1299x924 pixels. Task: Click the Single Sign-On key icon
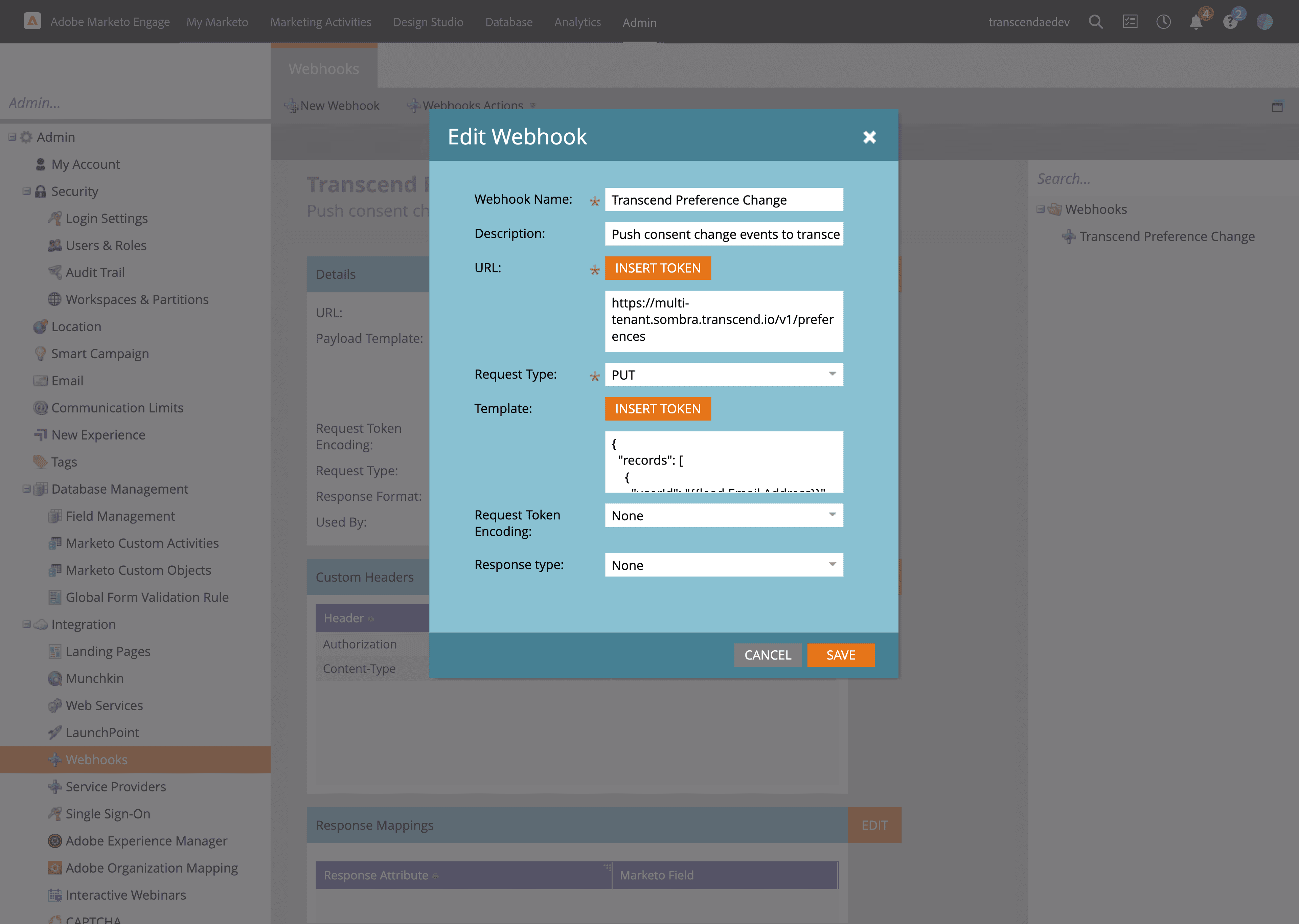coord(55,814)
